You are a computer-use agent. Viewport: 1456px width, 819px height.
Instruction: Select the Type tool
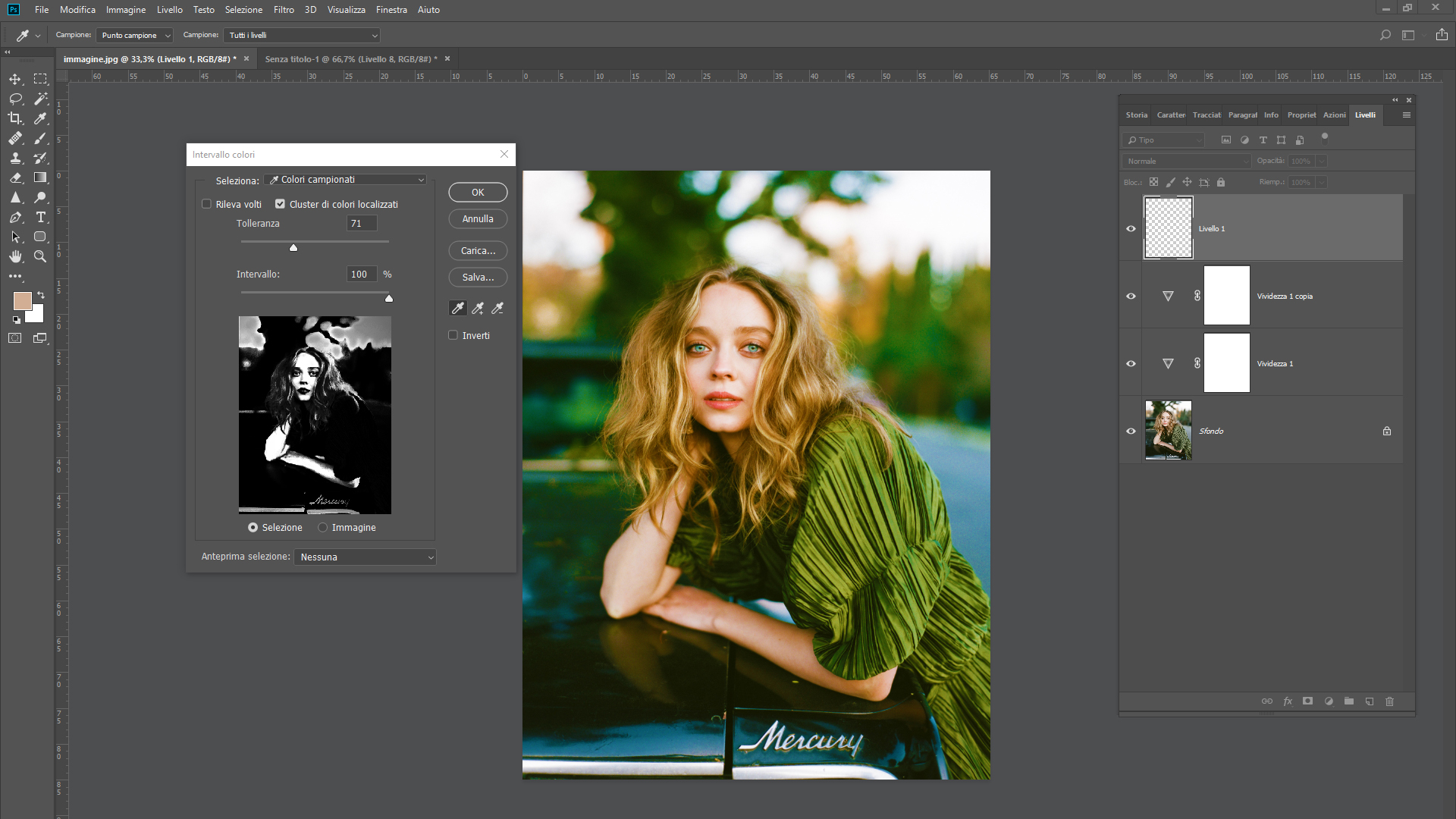(41, 218)
